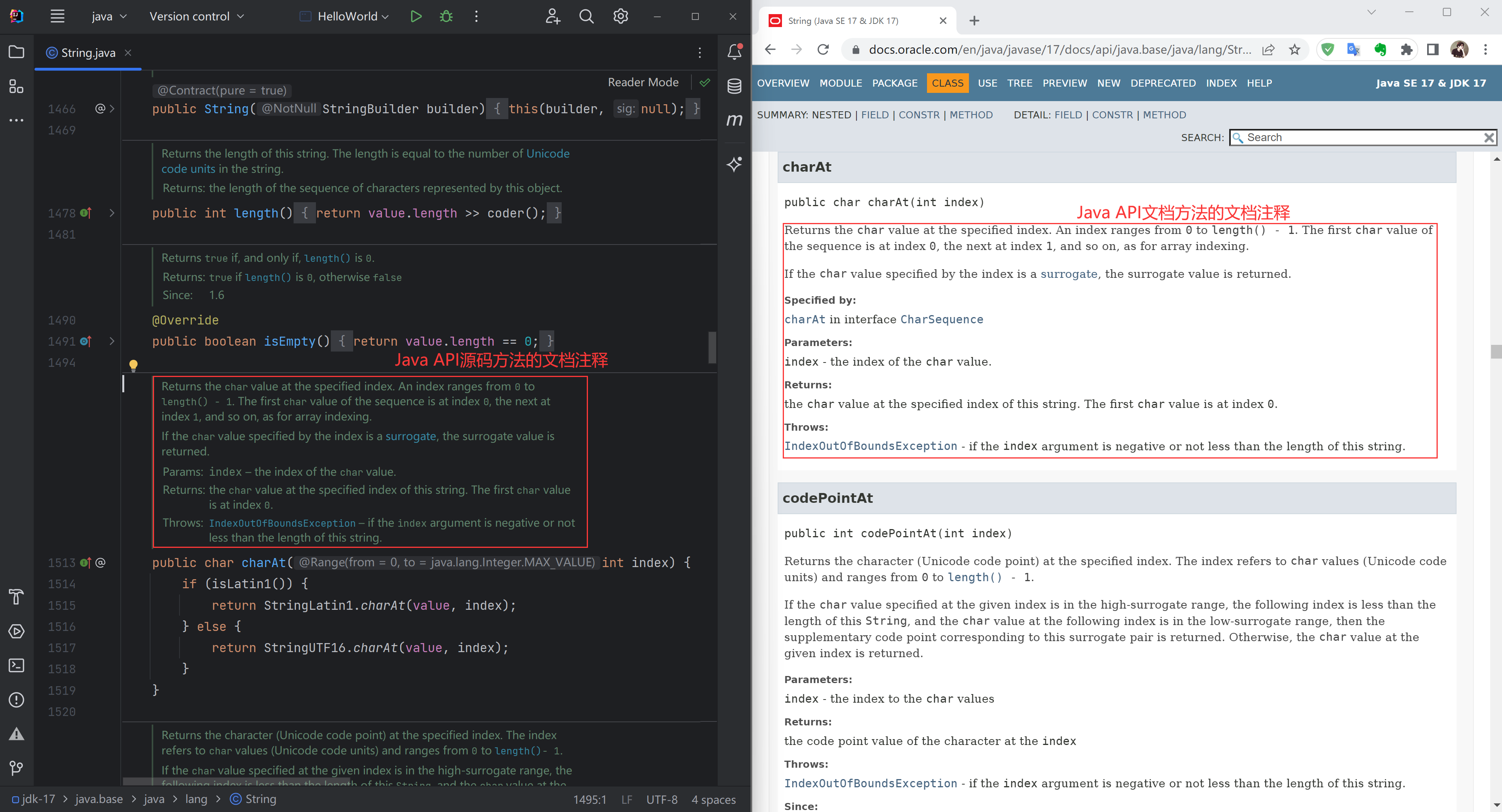The image size is (1502, 812).
Task: Open CharSequence interface link in browser
Action: 941,319
